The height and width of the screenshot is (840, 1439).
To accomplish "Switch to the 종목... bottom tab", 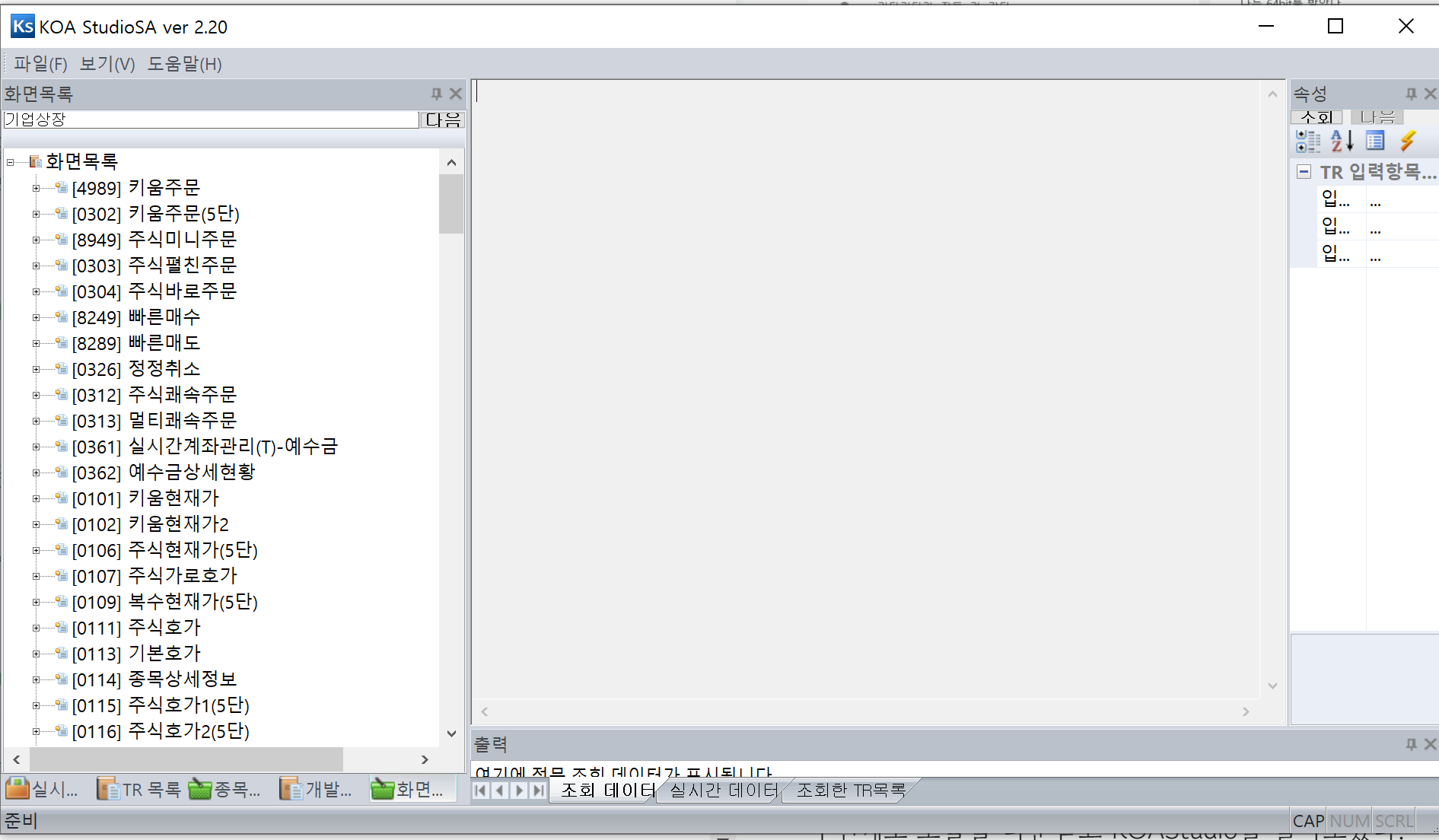I will (224, 790).
